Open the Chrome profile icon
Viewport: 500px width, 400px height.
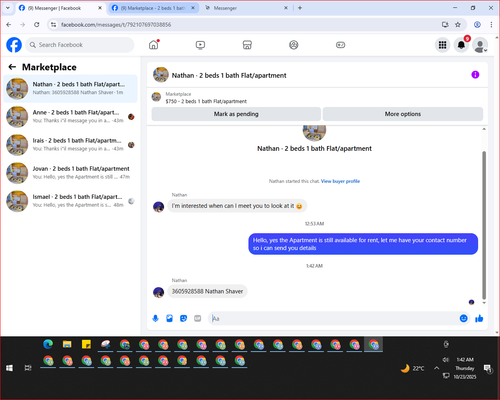click(x=477, y=25)
